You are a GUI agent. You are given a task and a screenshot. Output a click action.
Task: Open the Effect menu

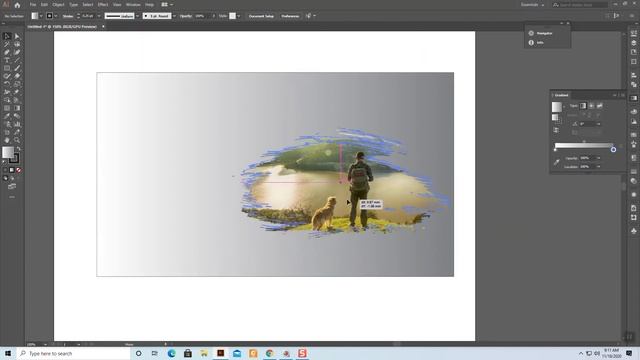point(103,5)
